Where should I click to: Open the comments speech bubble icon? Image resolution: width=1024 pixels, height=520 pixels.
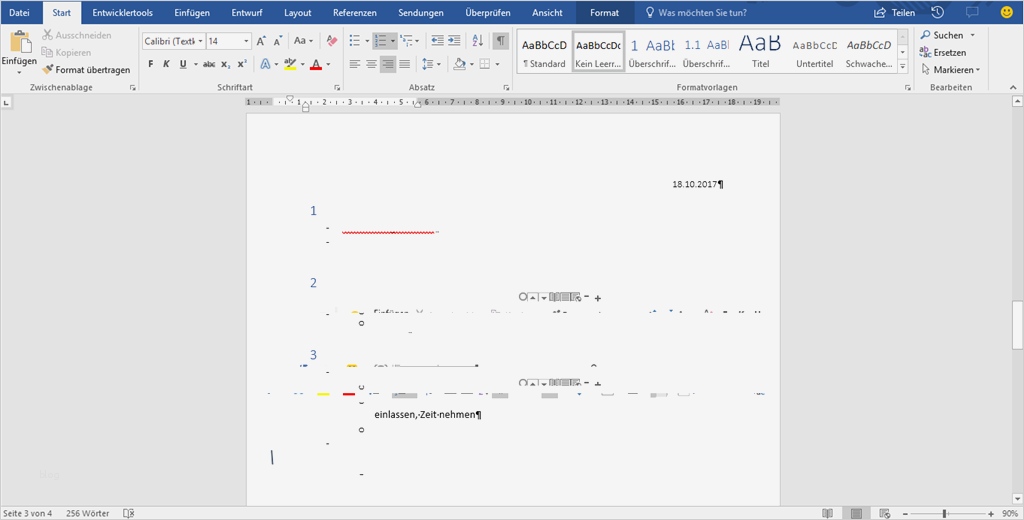[972, 12]
